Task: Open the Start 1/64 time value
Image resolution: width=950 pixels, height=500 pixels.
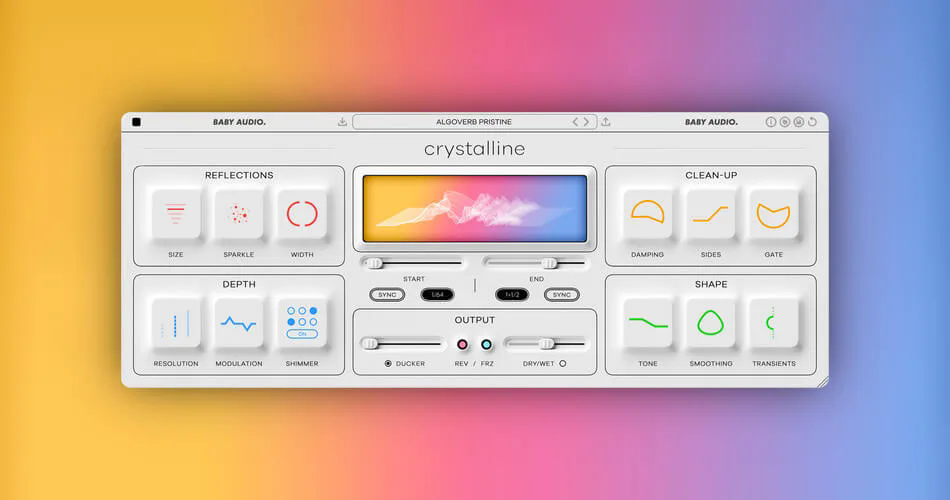Action: click(x=437, y=295)
